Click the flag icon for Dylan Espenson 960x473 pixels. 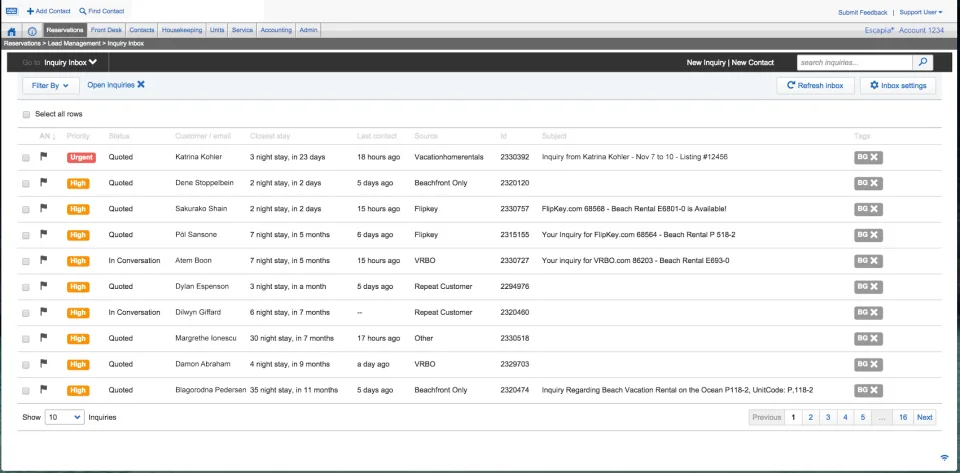tap(43, 285)
